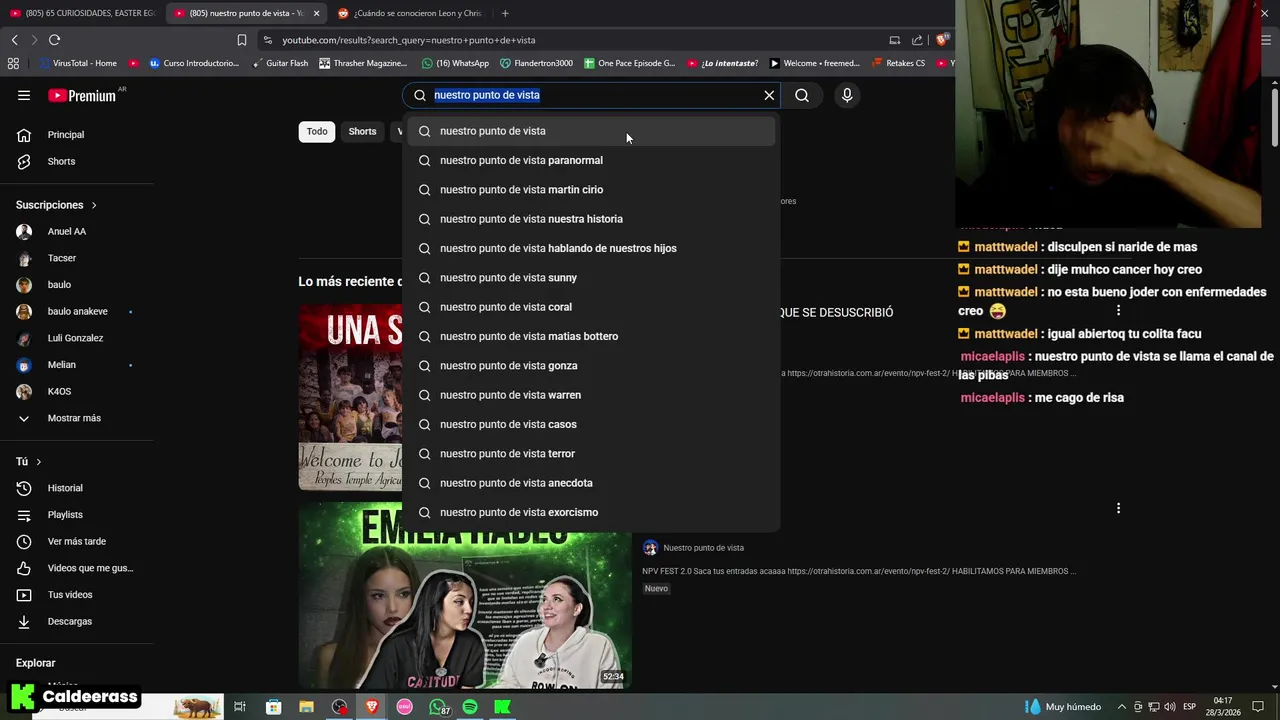Bookmark this page with the bookmark icon
The image size is (1280, 720).
[x=242, y=40]
